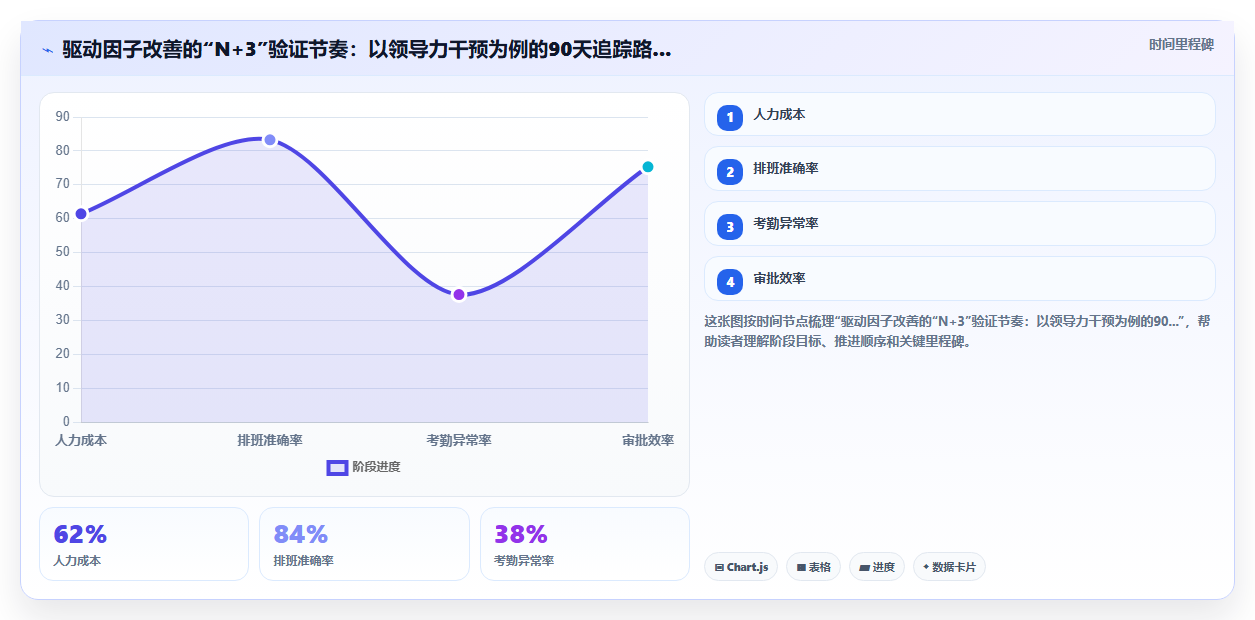
Task: Click the 84% 排班准确率 stat card
Action: (x=364, y=544)
